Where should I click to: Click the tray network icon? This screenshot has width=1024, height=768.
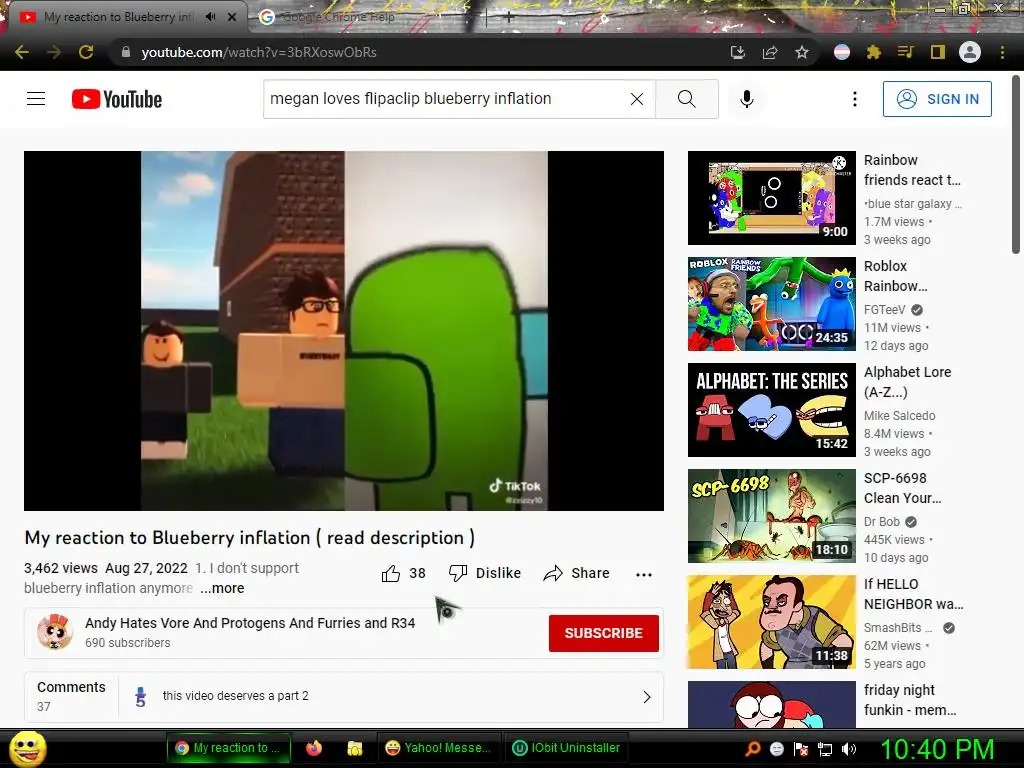(825, 749)
